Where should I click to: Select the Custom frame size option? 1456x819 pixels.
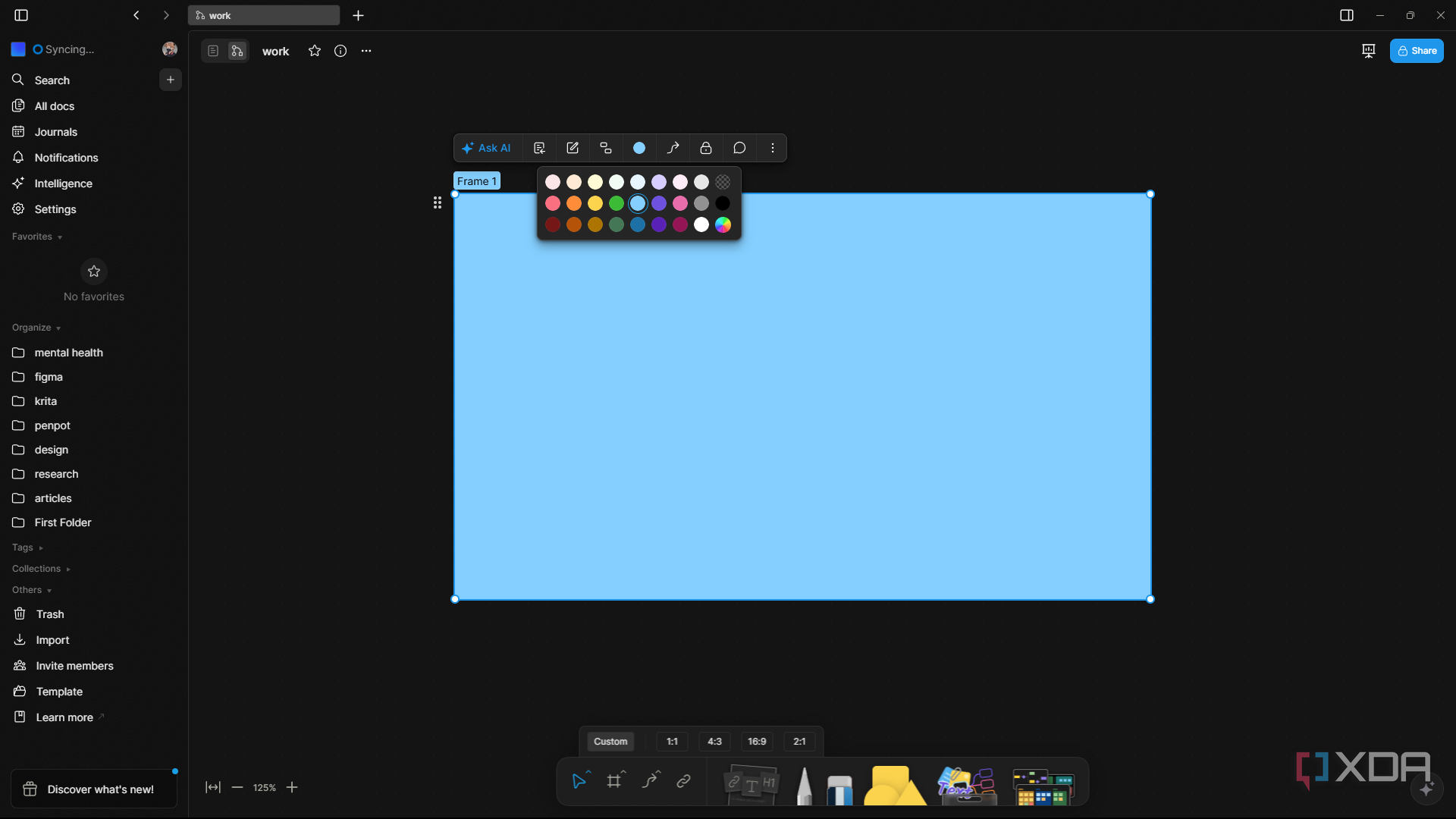tap(610, 742)
